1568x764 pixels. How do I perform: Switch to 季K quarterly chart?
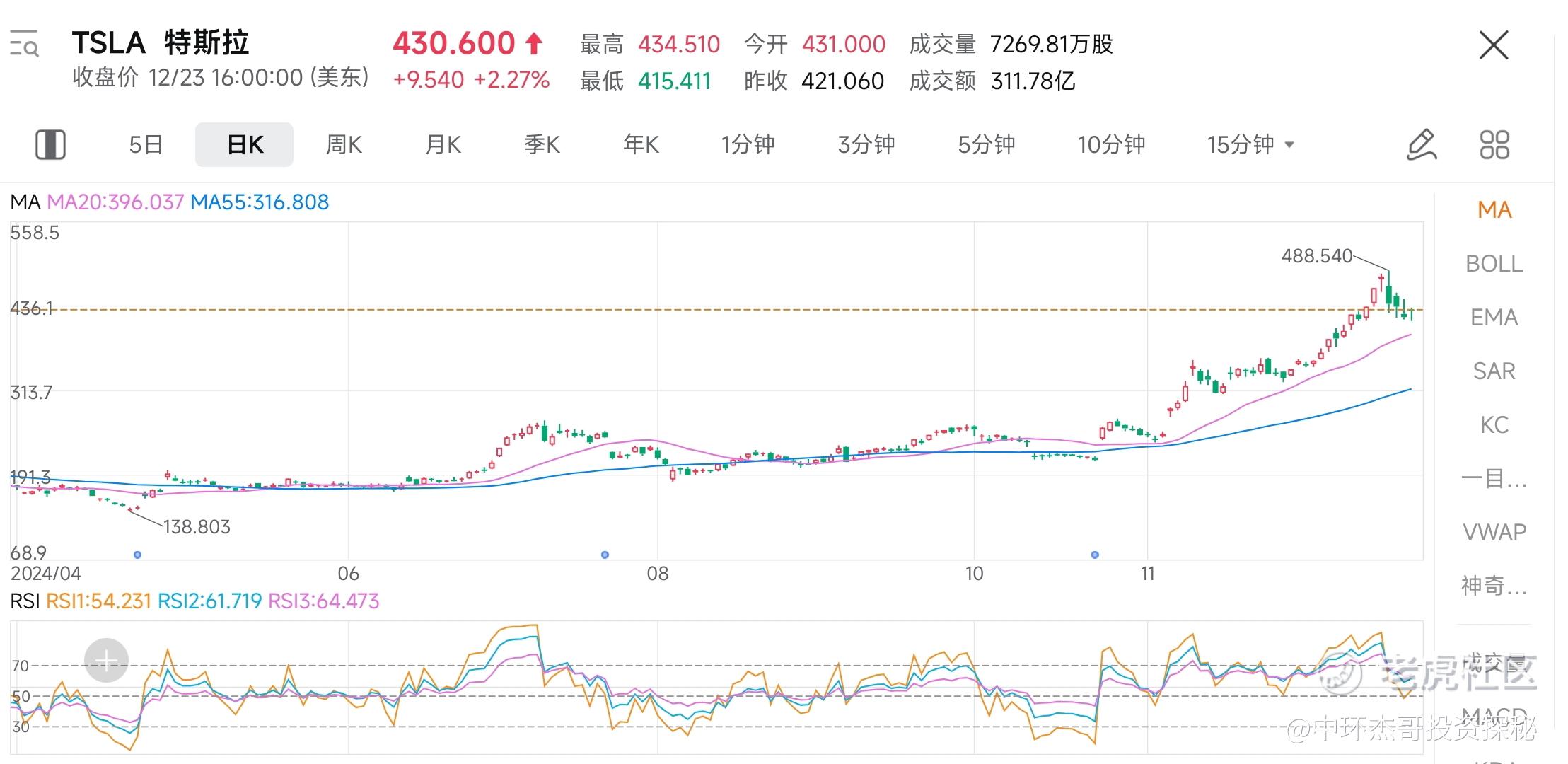[x=542, y=144]
